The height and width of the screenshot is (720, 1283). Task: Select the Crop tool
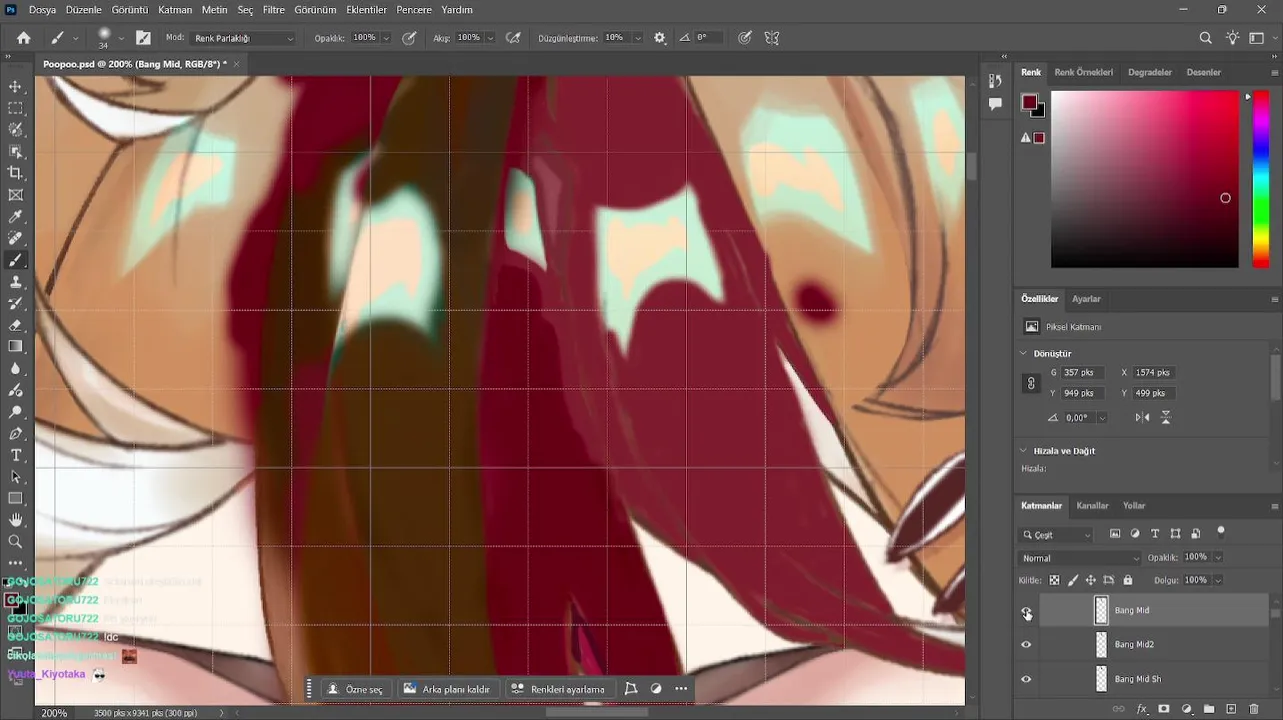coord(16,173)
